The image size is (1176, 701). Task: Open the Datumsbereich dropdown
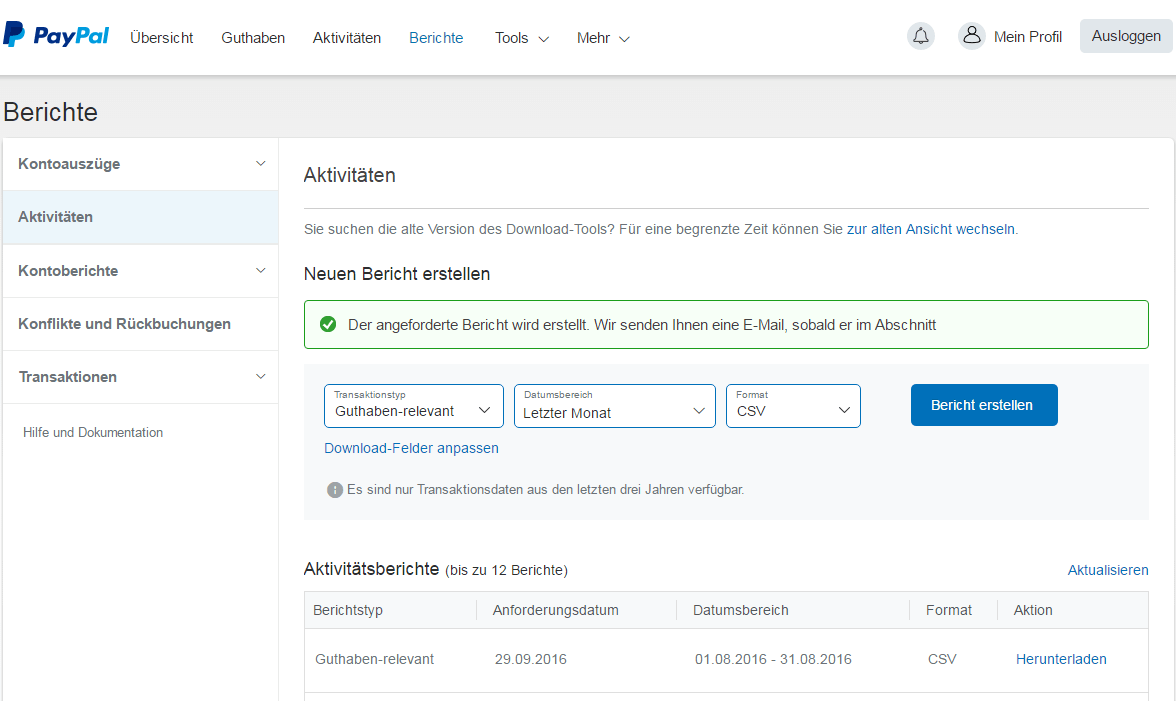point(615,406)
